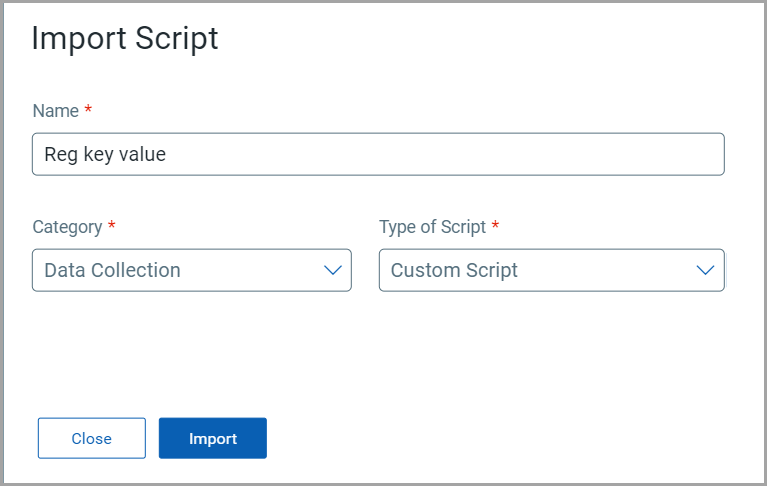Open the Category dropdown

coord(191,271)
